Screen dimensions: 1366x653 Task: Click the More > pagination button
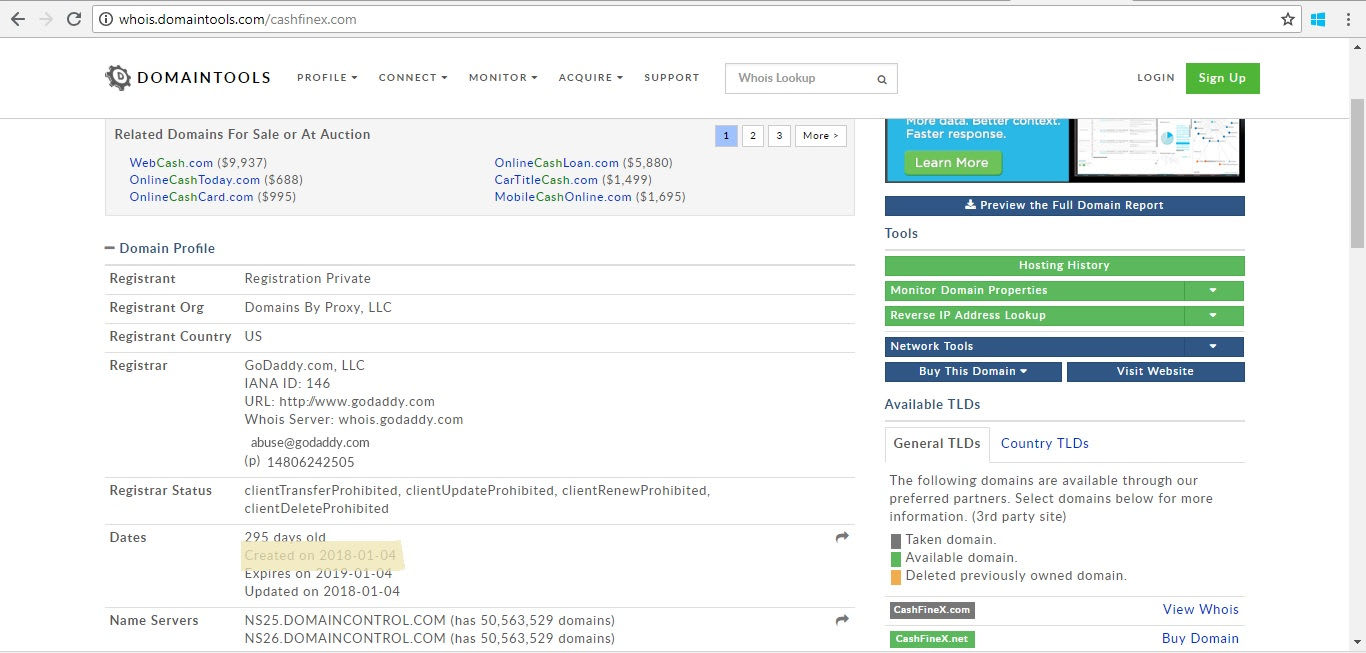(x=821, y=136)
